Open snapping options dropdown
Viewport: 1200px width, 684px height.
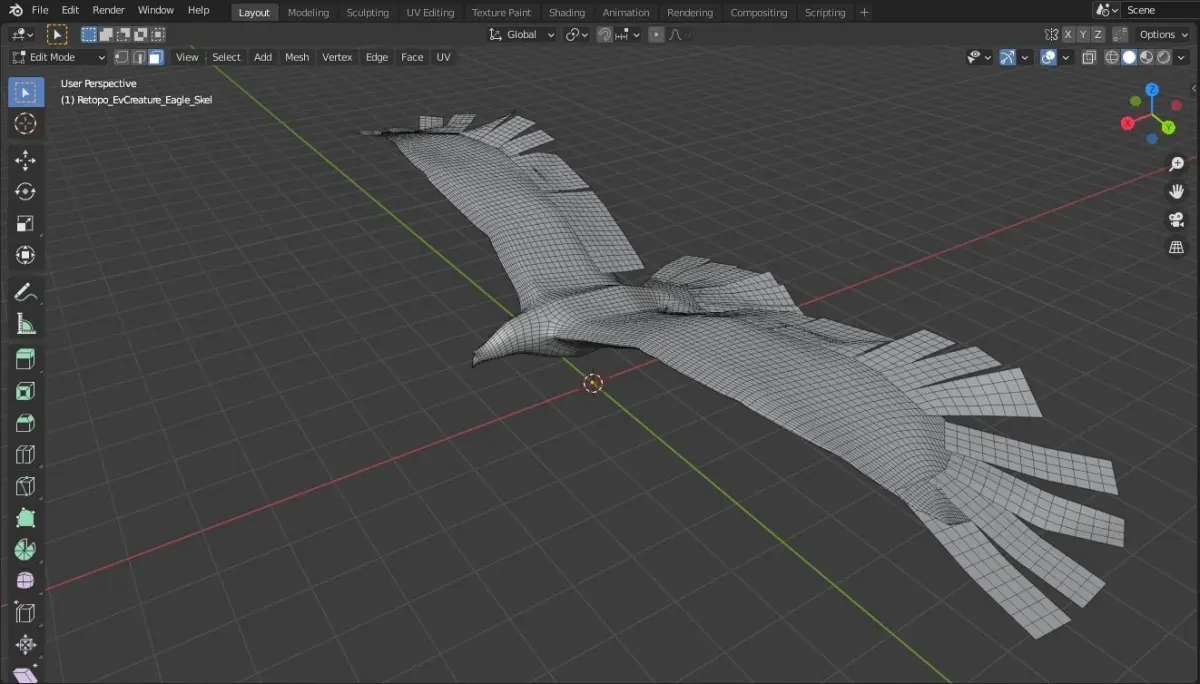point(627,34)
